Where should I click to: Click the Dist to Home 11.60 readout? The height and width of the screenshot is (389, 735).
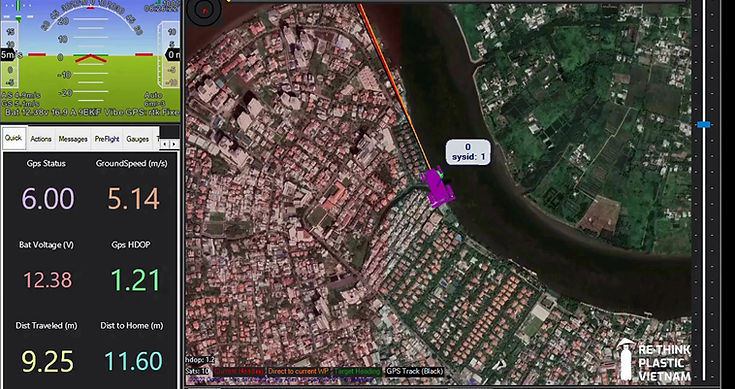click(x=133, y=361)
